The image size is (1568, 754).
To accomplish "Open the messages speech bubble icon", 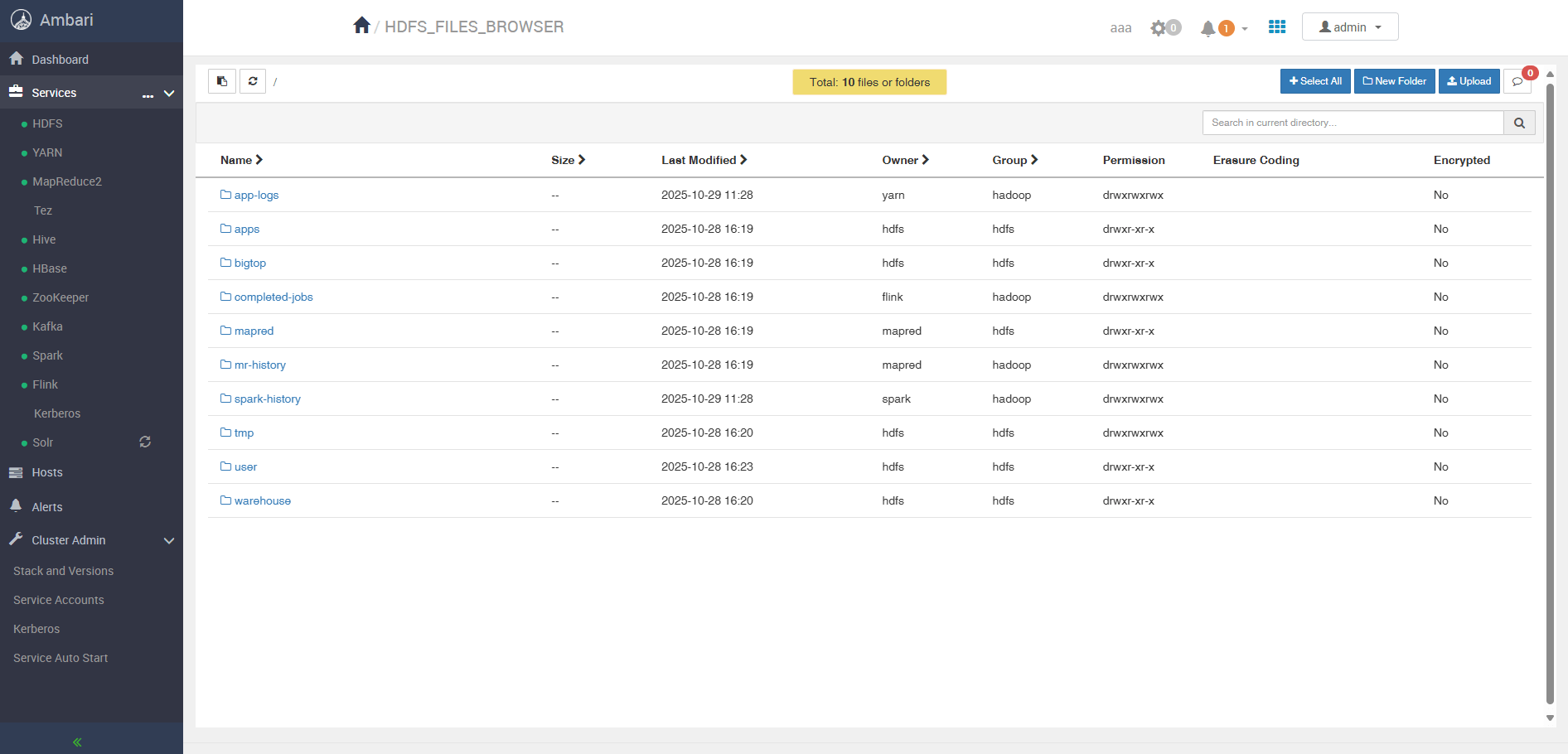I will pos(1517,81).
